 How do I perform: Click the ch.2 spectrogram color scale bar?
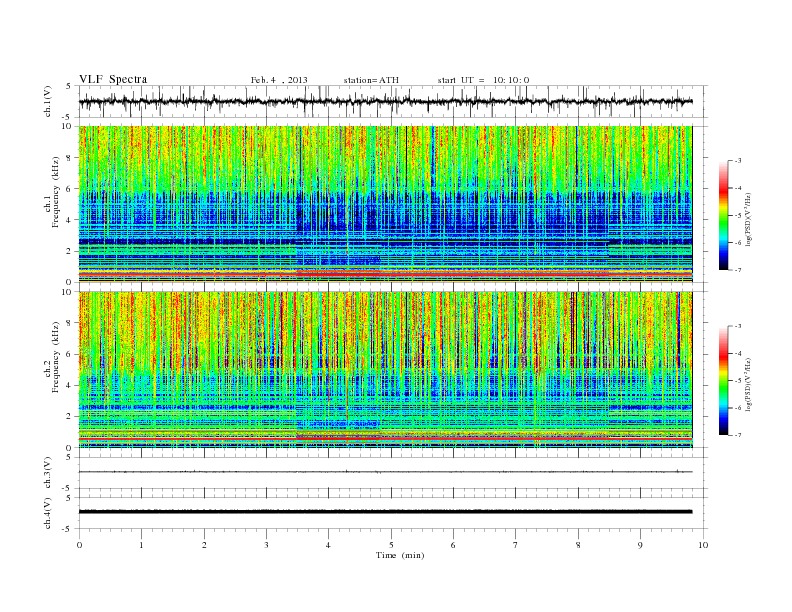coord(723,381)
